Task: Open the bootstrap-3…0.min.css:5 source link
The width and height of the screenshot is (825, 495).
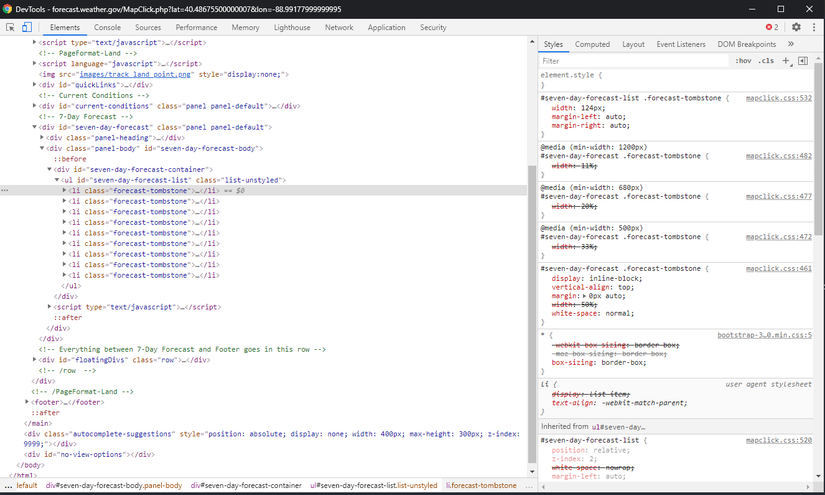Action: [x=764, y=335]
